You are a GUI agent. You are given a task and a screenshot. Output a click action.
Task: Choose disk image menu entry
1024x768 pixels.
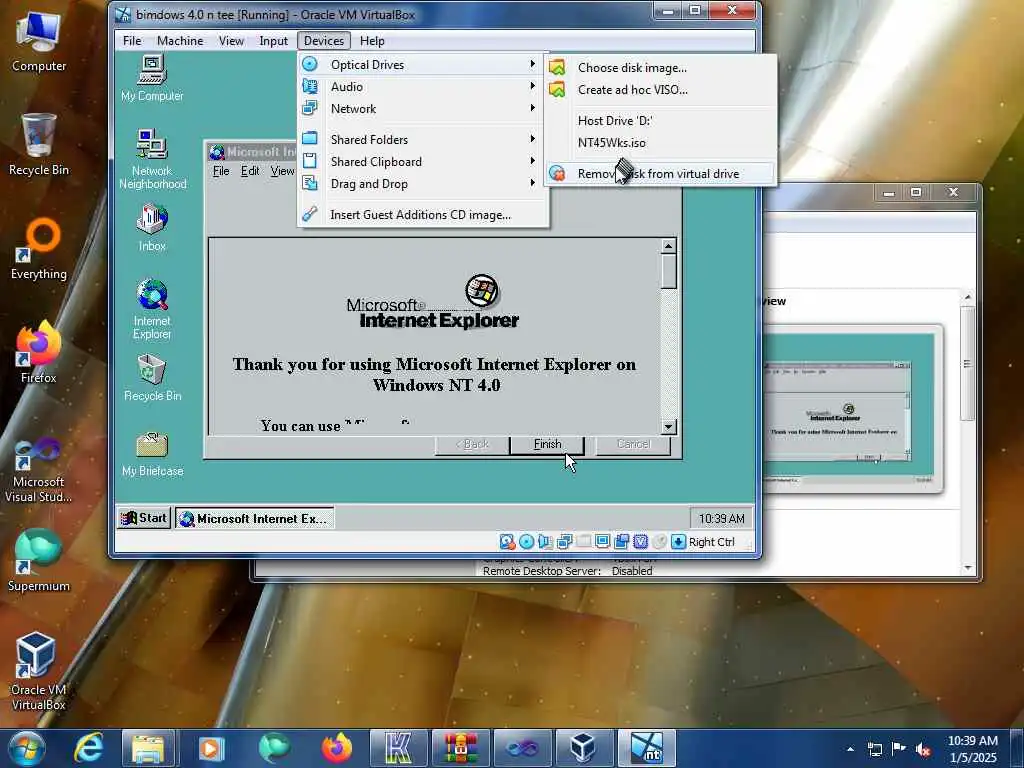(x=660, y=67)
